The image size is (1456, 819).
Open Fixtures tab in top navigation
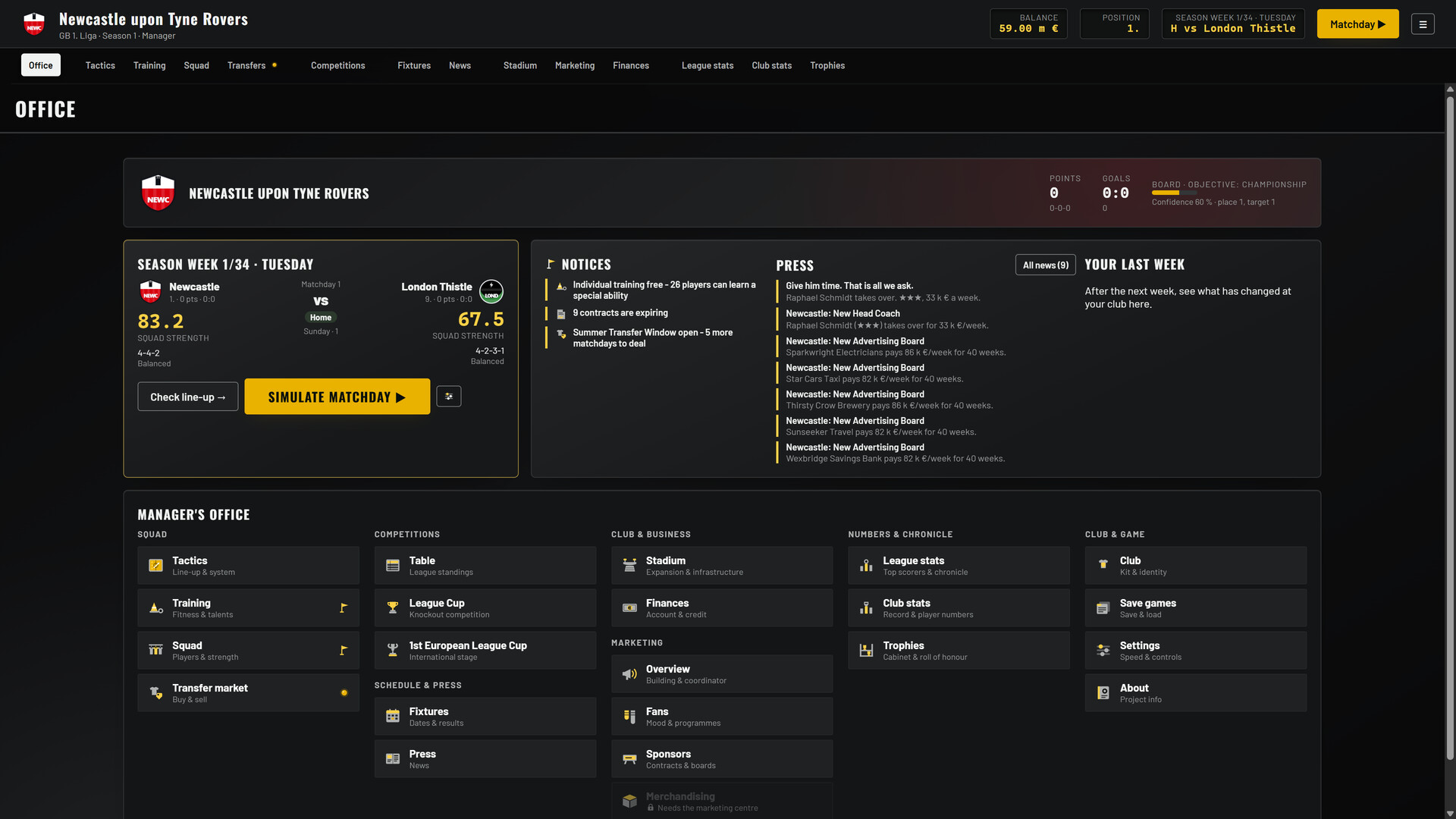(x=414, y=65)
